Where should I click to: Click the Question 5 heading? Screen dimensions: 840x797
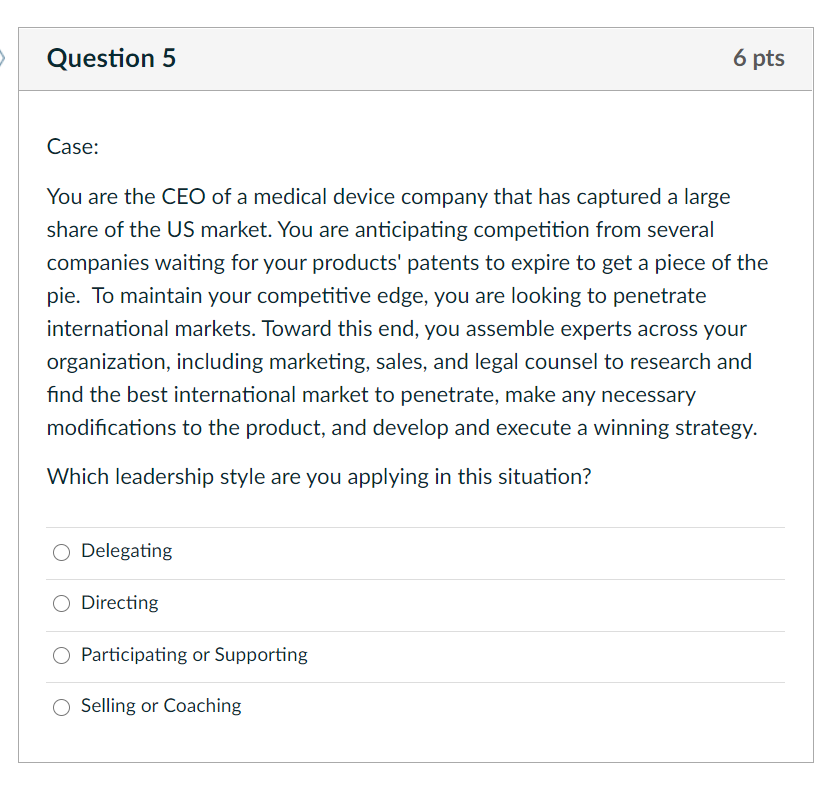tap(111, 58)
